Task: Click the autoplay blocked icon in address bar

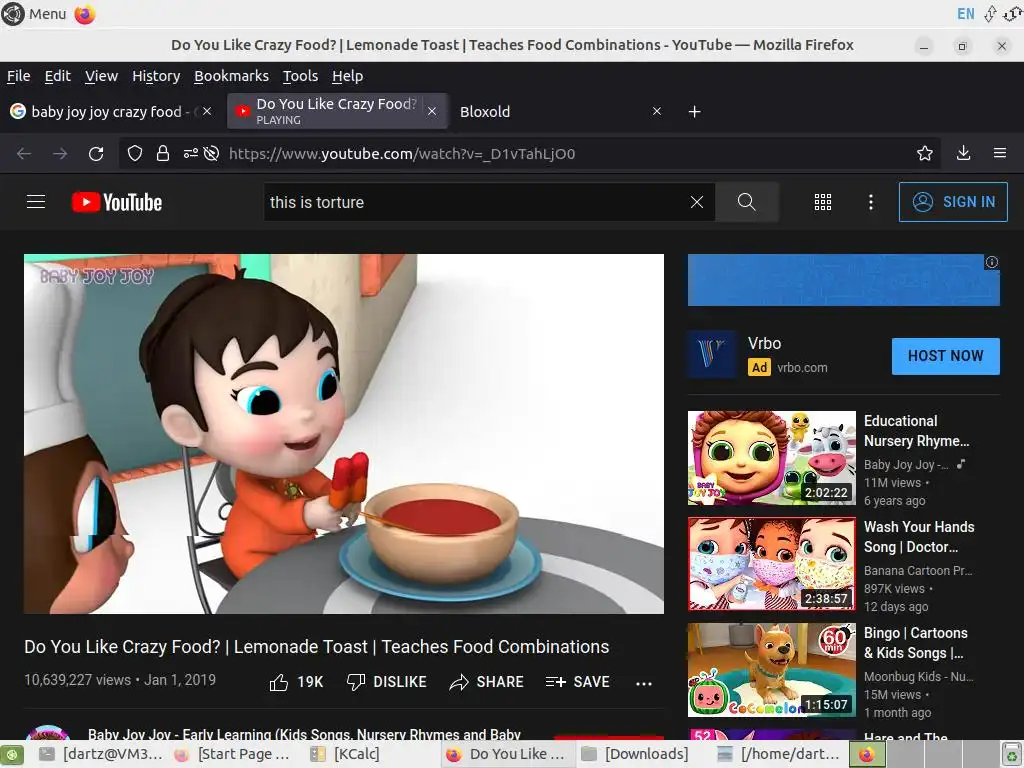Action: (x=211, y=153)
